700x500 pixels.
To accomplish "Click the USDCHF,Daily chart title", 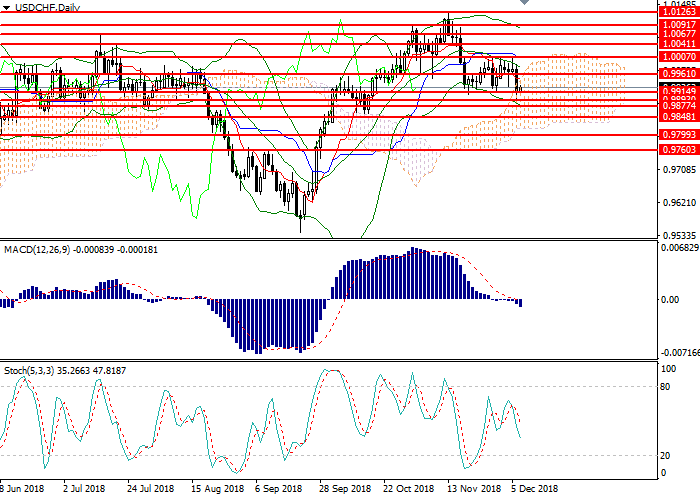I will 42,7.
